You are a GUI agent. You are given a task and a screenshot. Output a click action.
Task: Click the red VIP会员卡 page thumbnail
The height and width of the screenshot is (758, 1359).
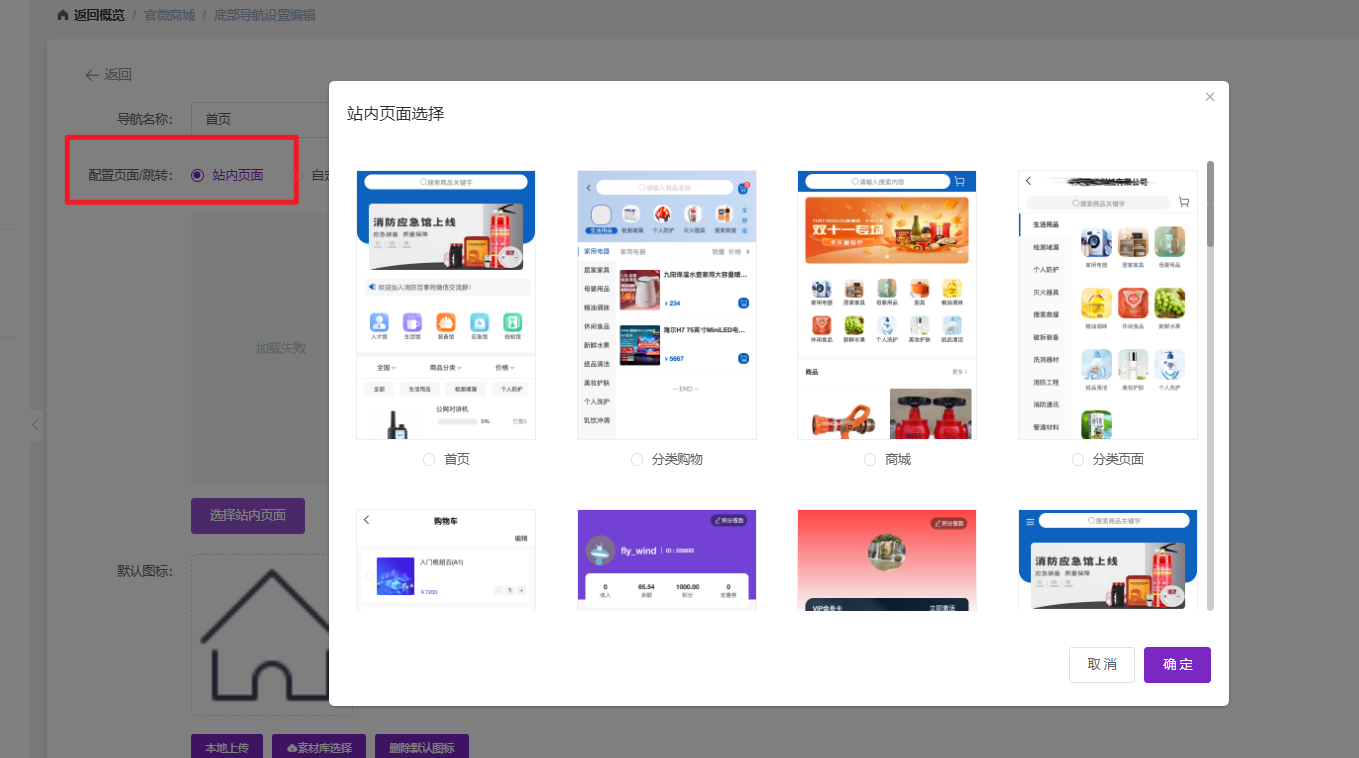pos(887,560)
